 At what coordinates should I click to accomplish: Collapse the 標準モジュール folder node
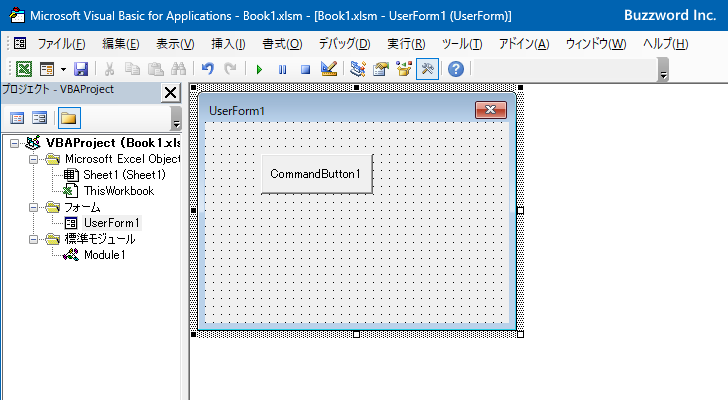click(33, 239)
